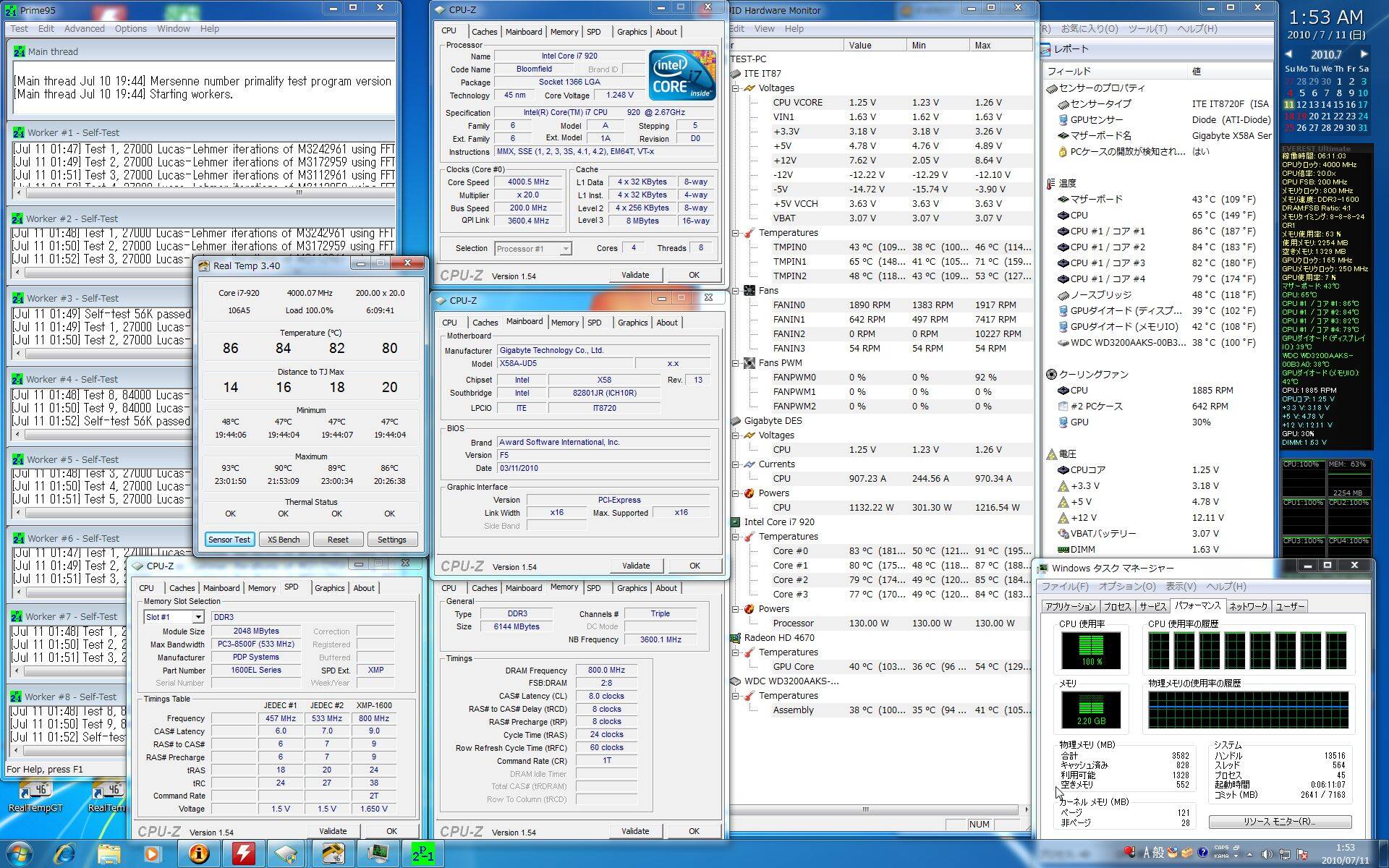
Task: Collapse the Fans PWM node in HWMonitor
Action: tap(736, 363)
